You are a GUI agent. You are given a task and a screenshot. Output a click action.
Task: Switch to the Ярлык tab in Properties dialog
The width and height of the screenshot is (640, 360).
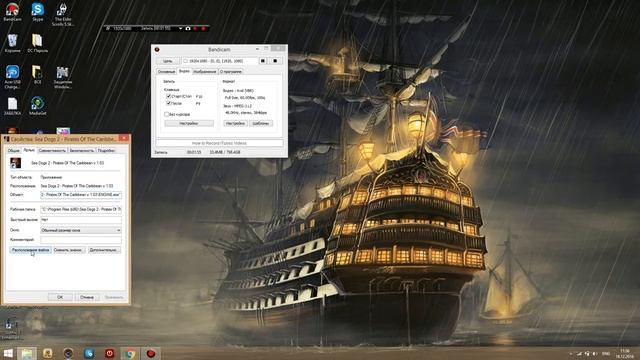tap(29, 150)
